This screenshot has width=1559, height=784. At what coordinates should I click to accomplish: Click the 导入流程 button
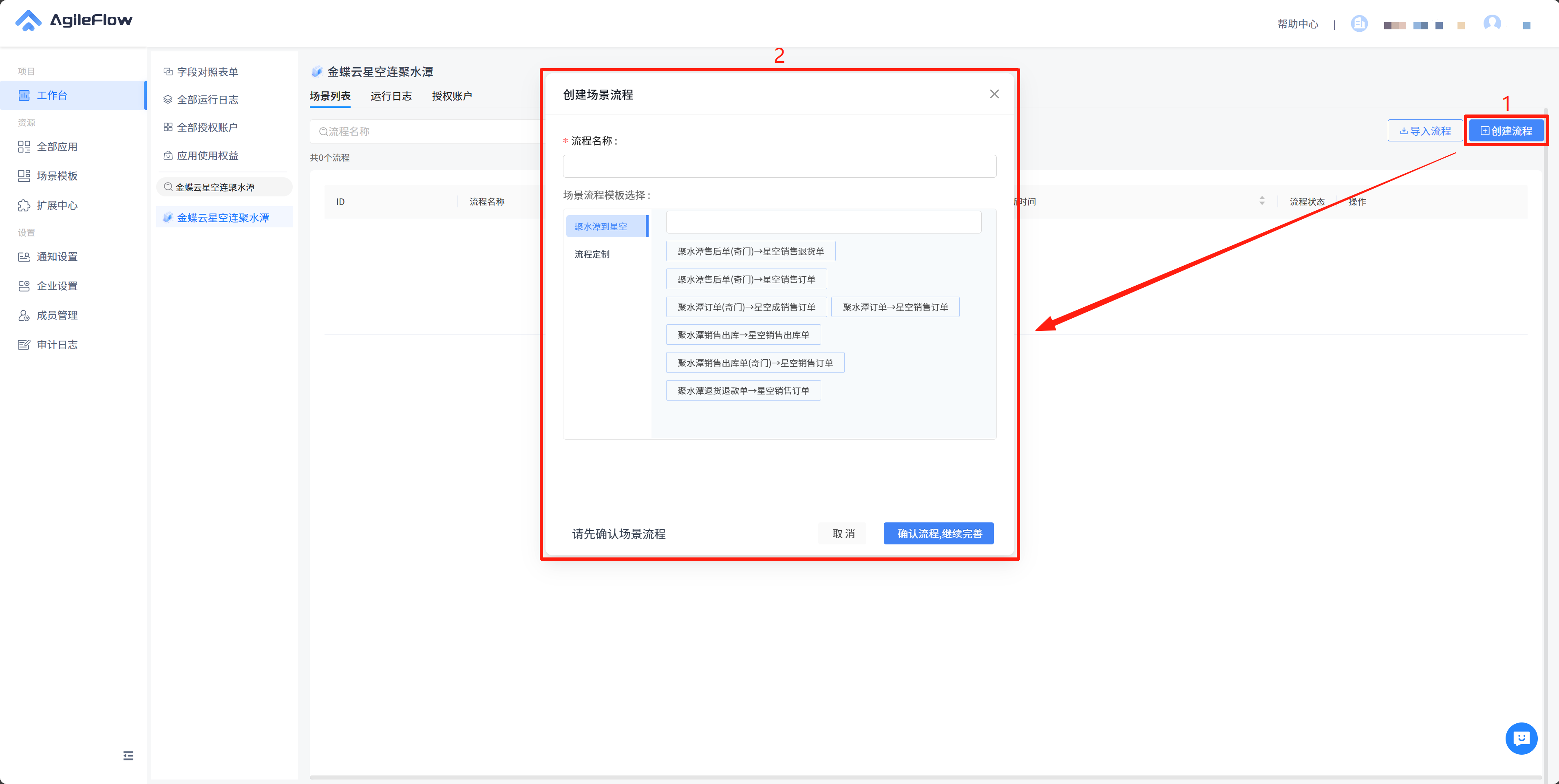(1425, 131)
